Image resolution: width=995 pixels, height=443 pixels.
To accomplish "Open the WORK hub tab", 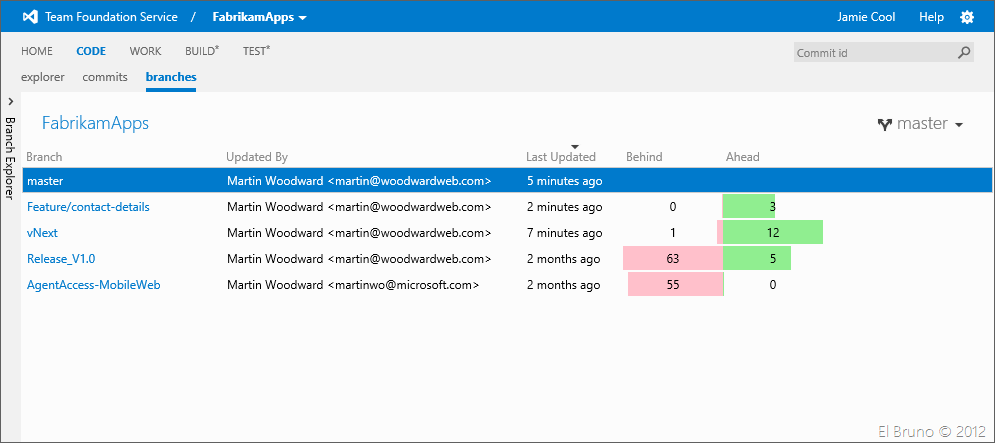I will (x=145, y=51).
